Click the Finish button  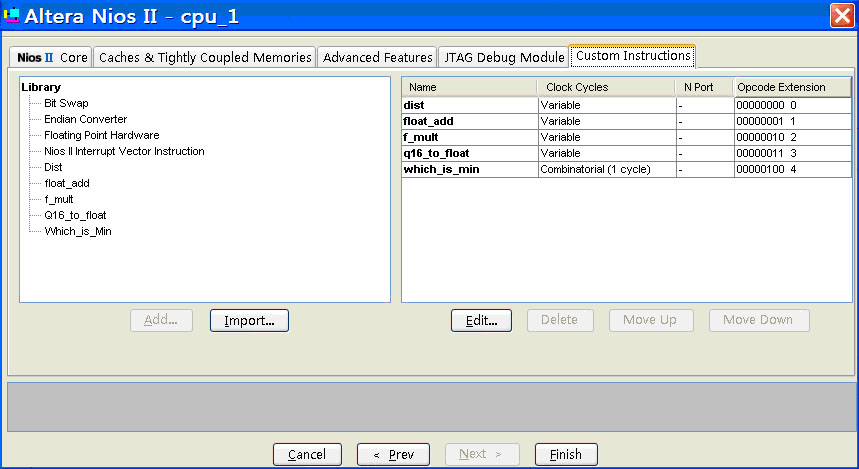[566, 455]
